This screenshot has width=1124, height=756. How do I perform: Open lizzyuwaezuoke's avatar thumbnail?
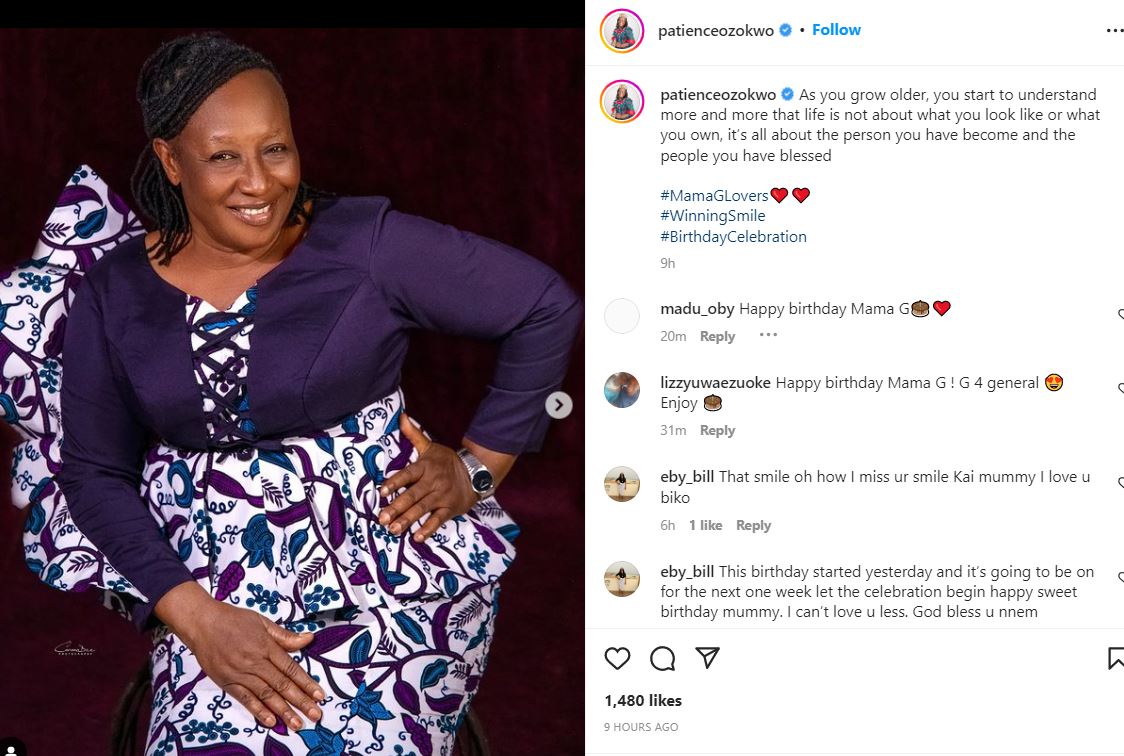(622, 390)
